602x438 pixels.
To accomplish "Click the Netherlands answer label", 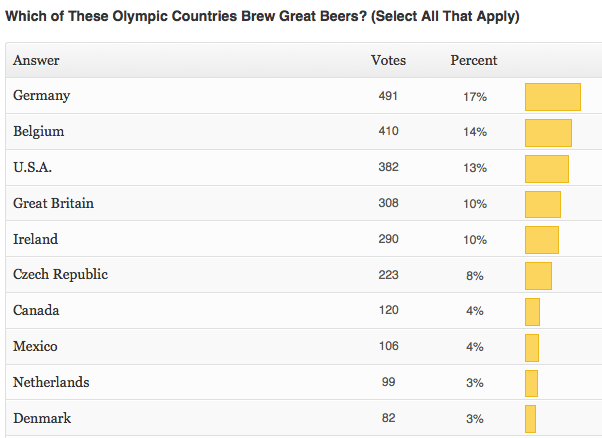I will pyautogui.click(x=51, y=383).
